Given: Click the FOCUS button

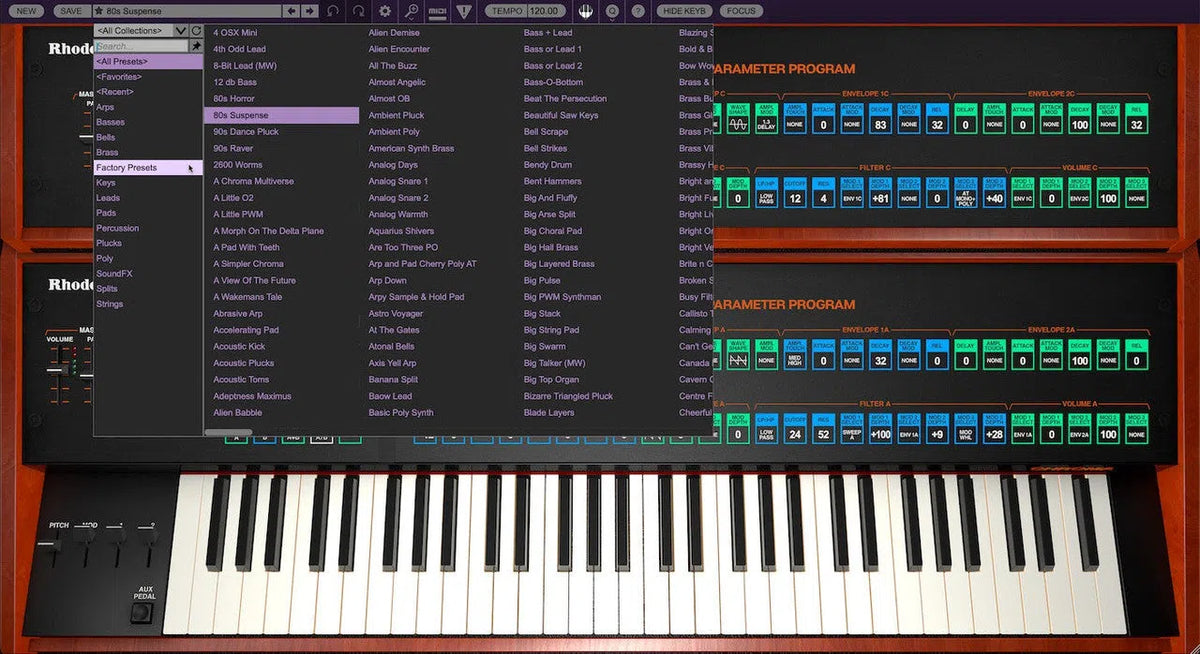Looking at the screenshot, I should tap(740, 11).
